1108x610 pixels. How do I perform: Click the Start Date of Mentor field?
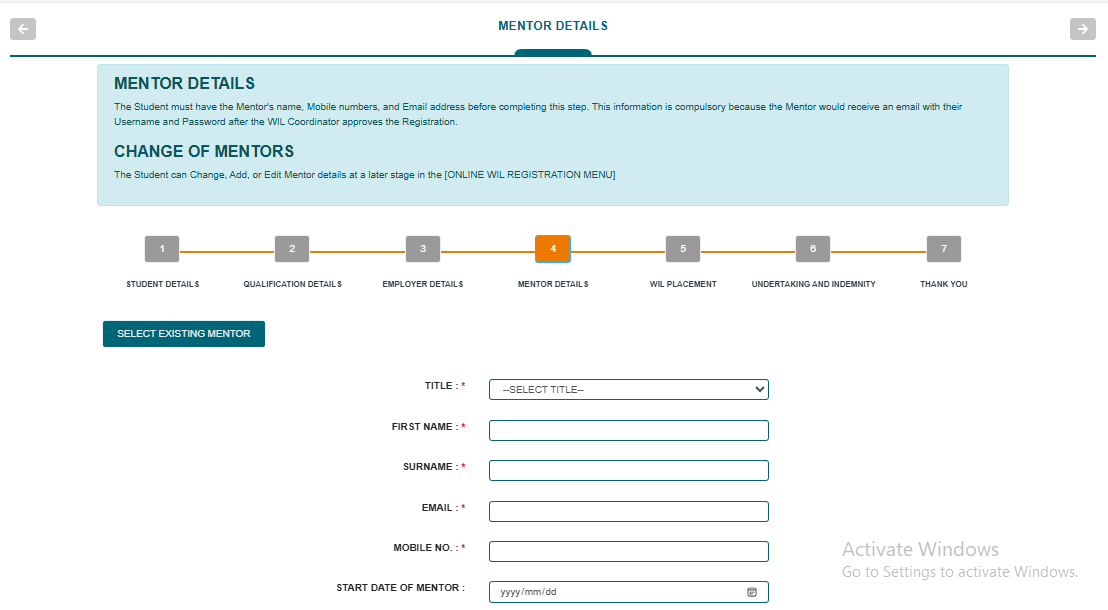click(x=628, y=592)
